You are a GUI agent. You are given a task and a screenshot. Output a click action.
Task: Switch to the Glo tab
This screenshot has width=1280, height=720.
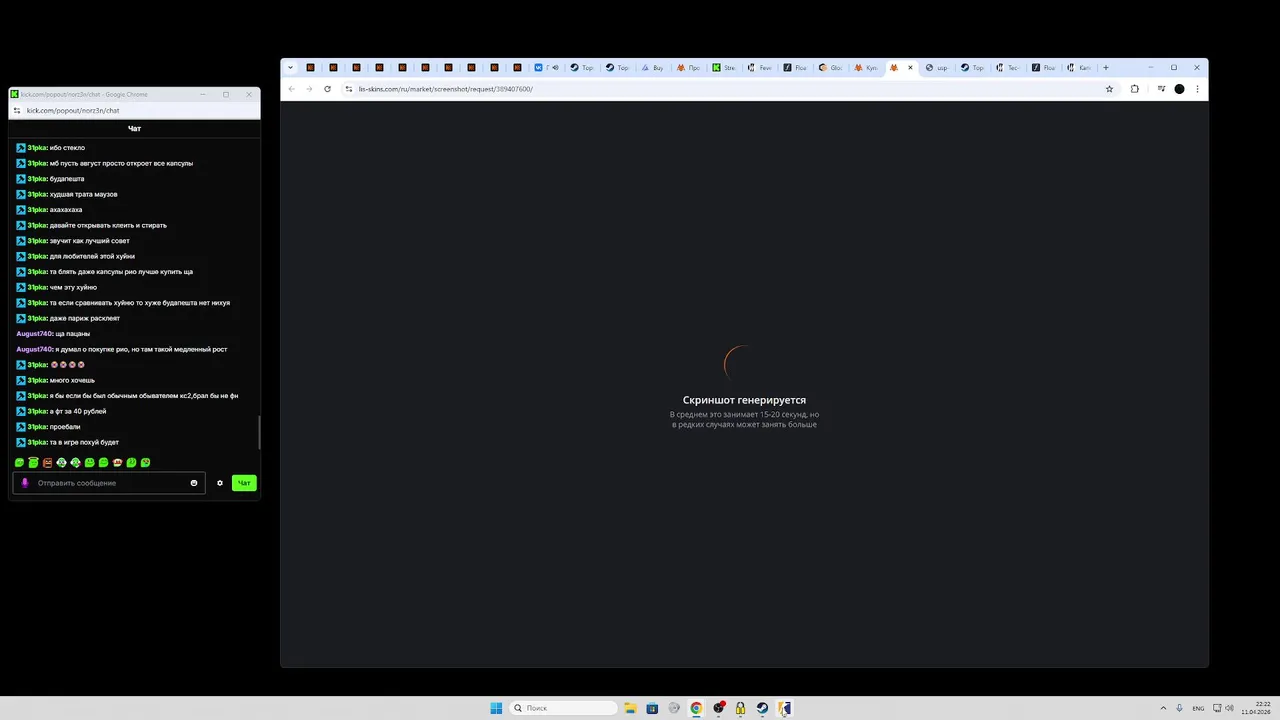(x=830, y=68)
